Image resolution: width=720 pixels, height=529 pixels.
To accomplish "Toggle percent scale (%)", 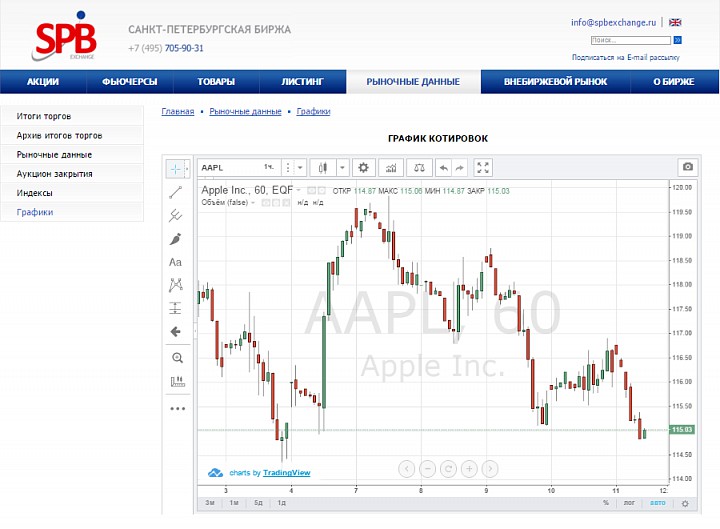I will [x=606, y=503].
